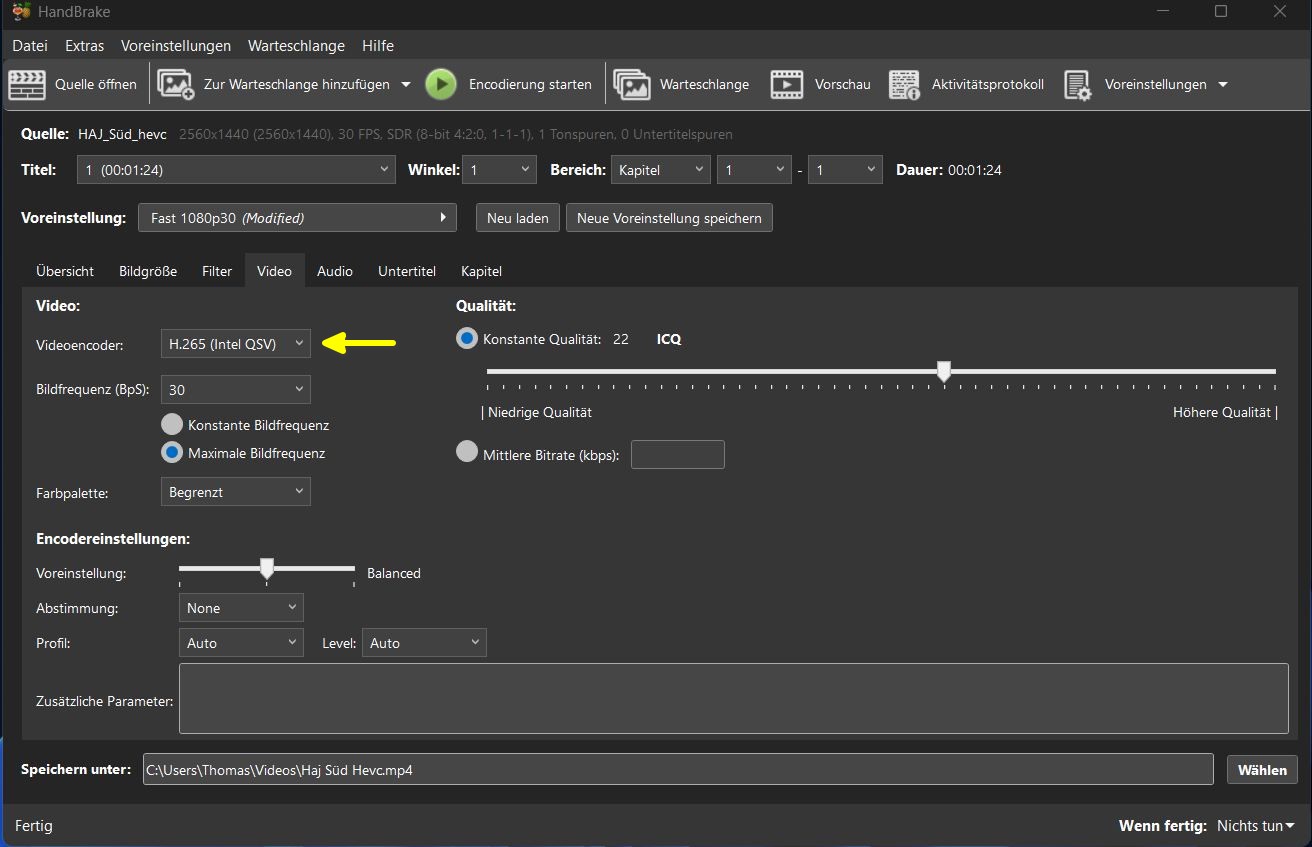Select Mittlere Bitrate (kbps) radio button
1312x847 pixels.
pyautogui.click(x=466, y=452)
